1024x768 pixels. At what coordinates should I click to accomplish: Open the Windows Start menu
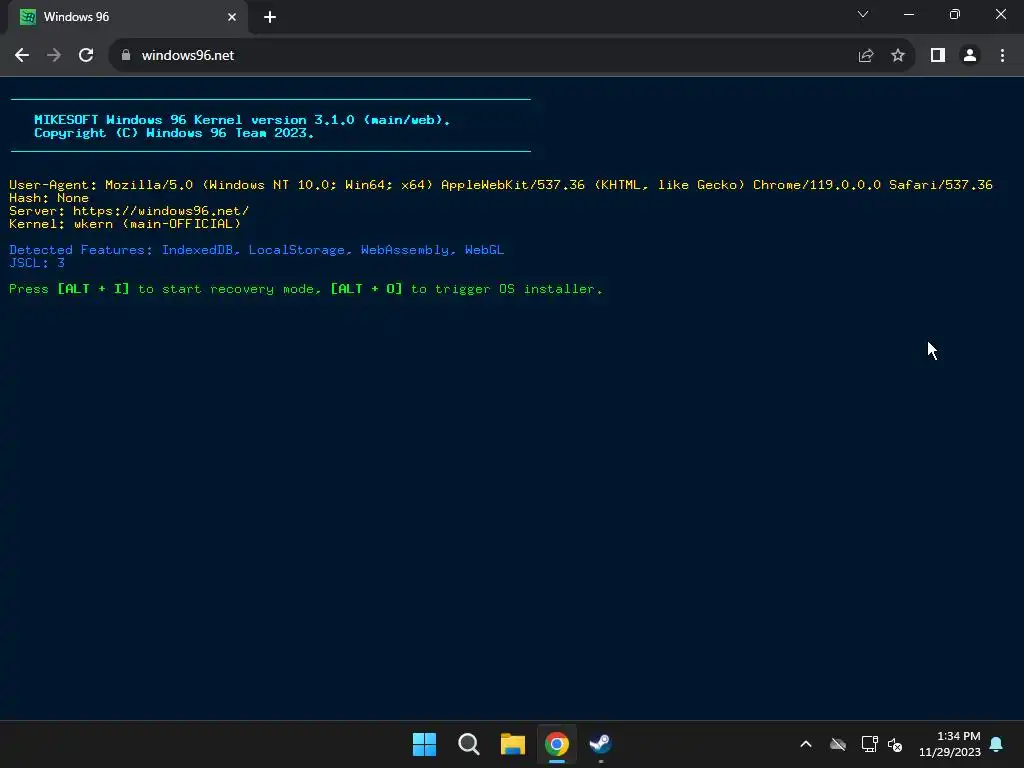point(424,744)
